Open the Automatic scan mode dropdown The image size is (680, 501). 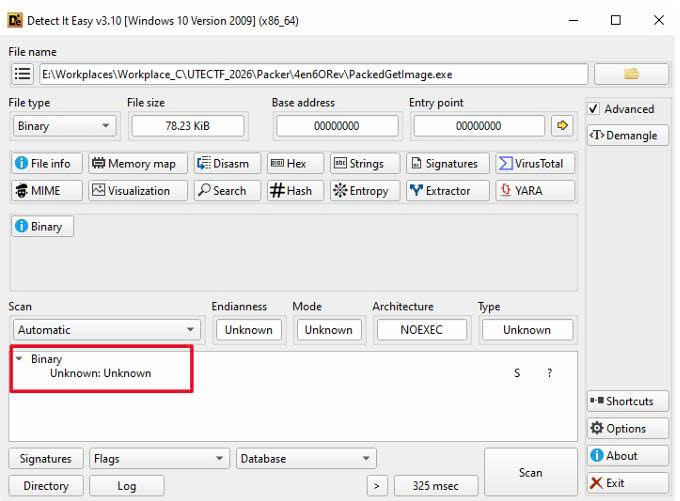click(x=107, y=330)
